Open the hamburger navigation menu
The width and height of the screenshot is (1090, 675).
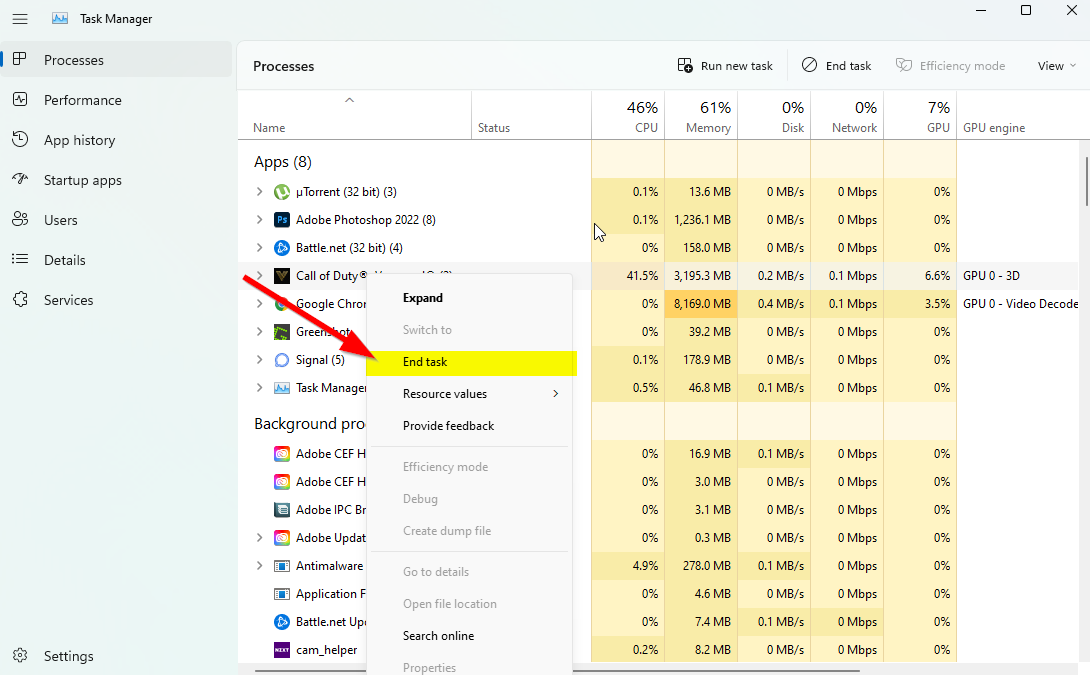(20, 19)
